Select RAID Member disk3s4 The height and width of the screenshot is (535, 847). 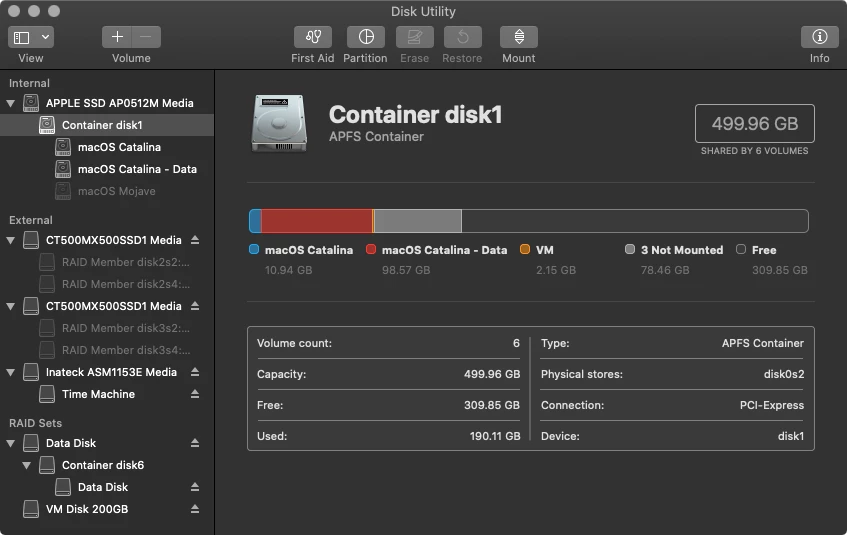[107, 350]
